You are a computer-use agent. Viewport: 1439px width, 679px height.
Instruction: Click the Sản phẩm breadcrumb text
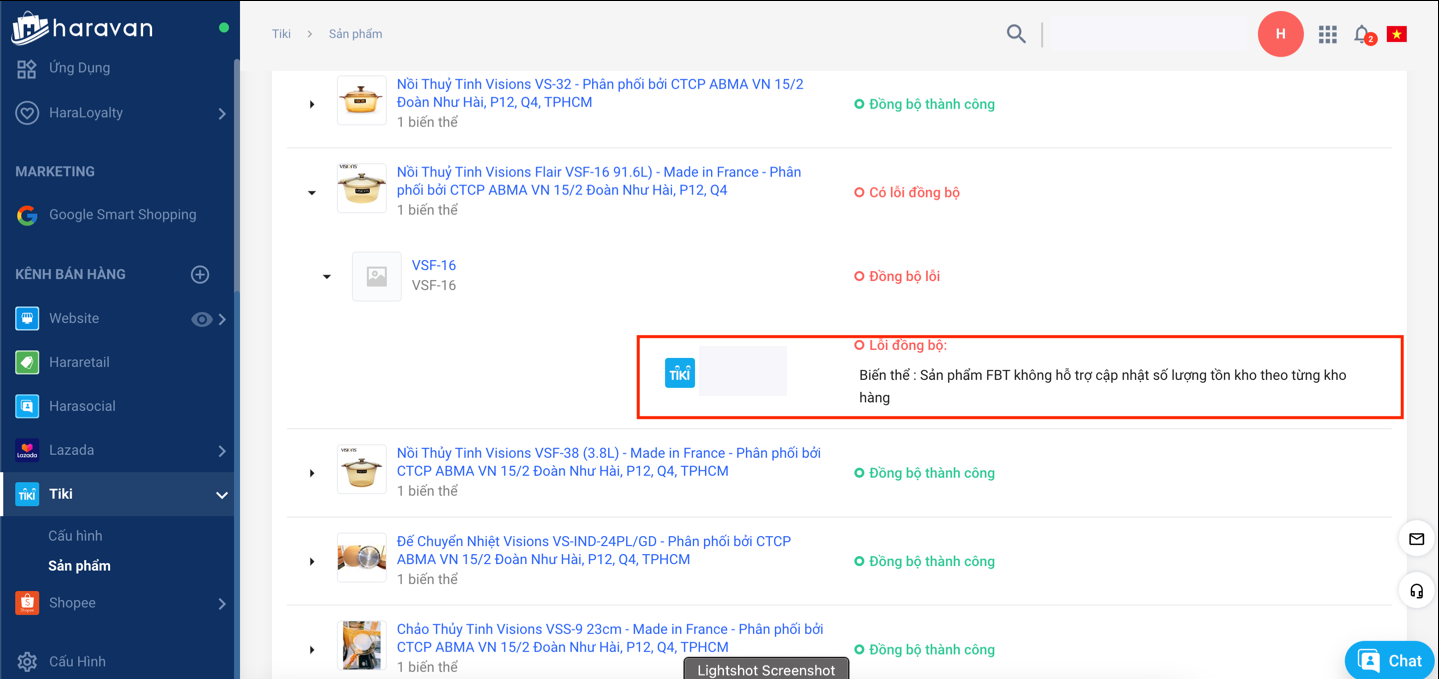355,34
